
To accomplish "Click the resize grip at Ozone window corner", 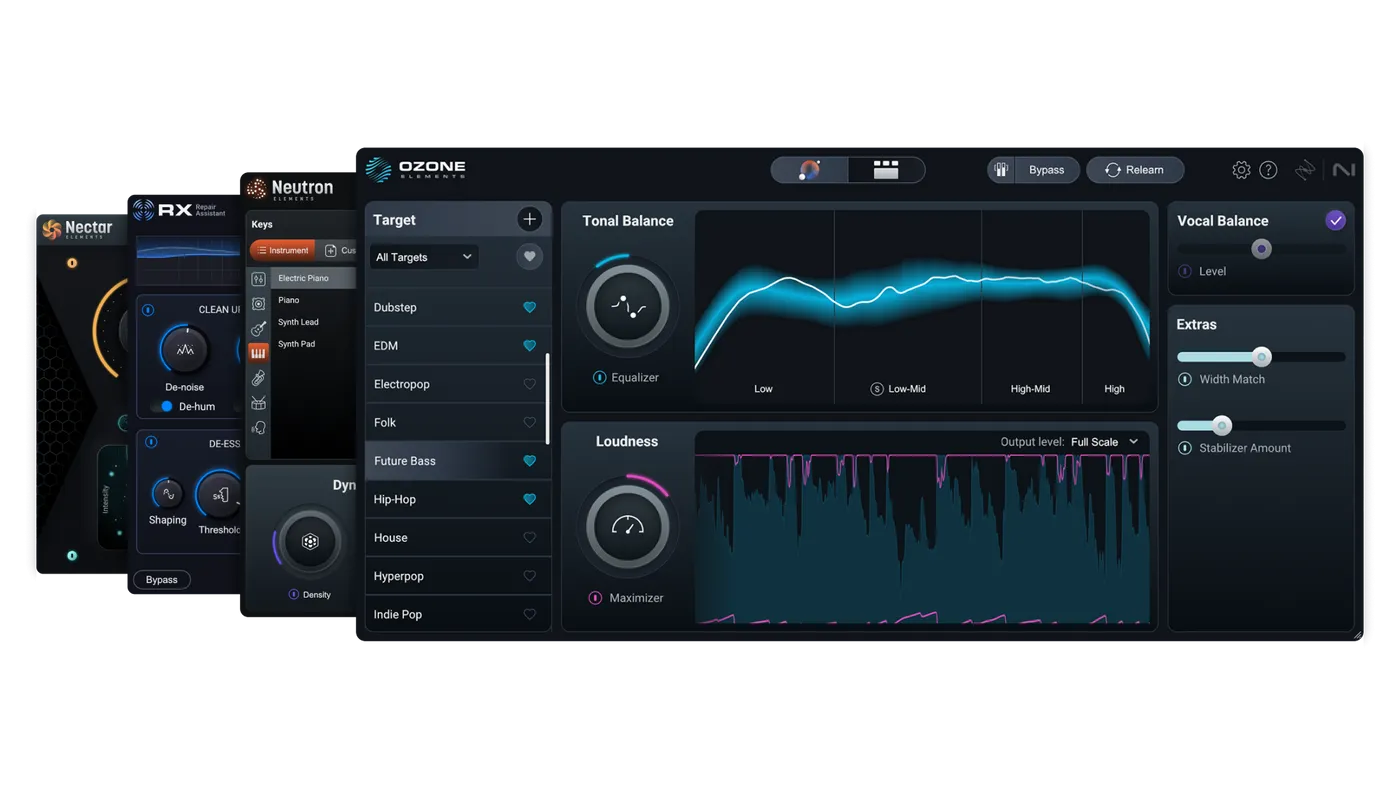I will click(x=1357, y=634).
